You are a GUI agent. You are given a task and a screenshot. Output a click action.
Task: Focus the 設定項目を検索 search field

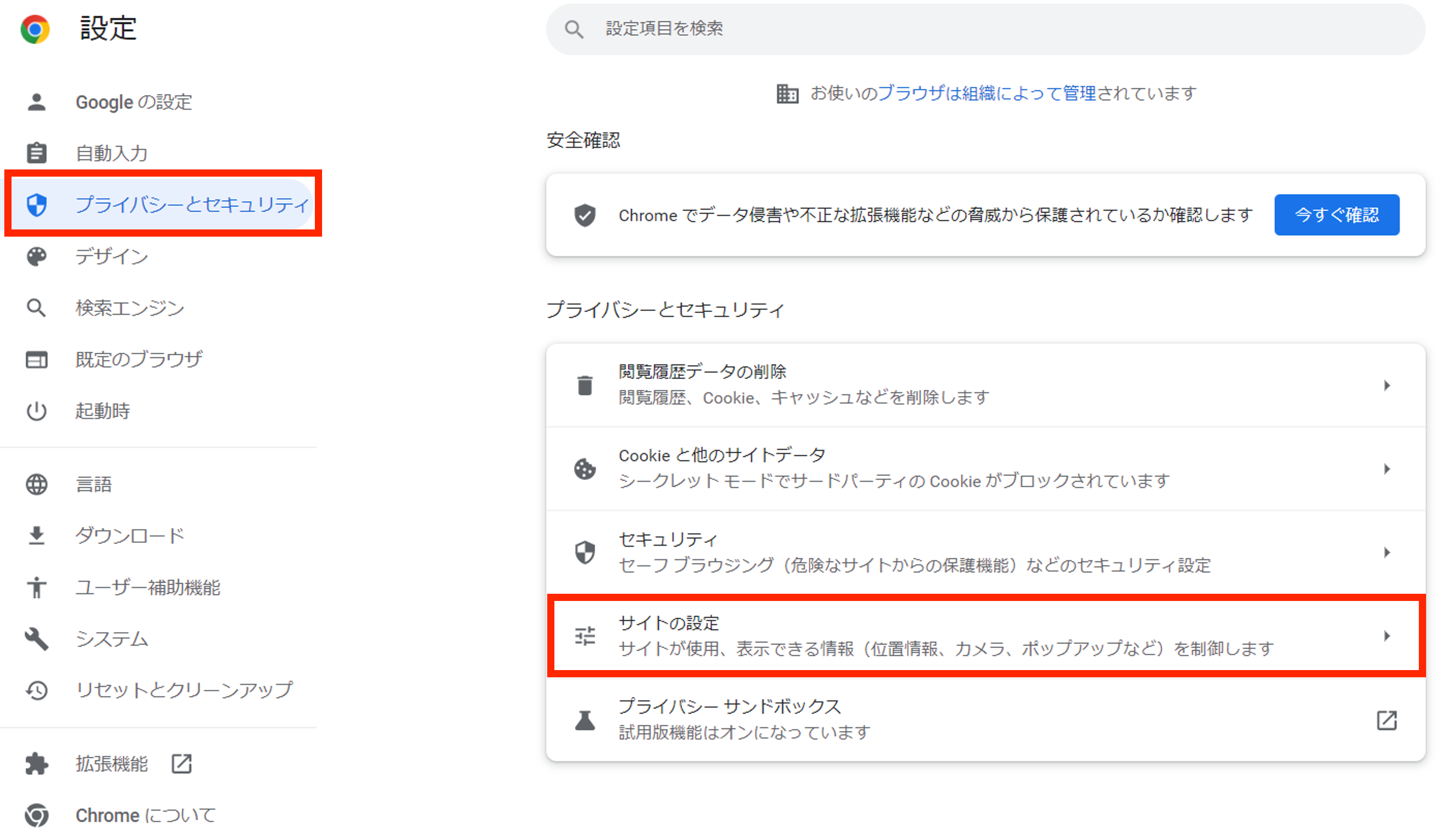(985, 29)
